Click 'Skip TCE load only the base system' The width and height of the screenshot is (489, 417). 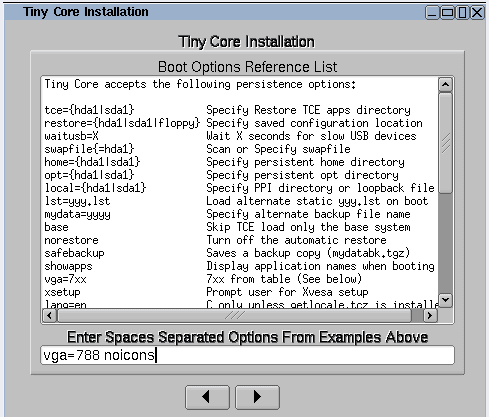coord(308,227)
